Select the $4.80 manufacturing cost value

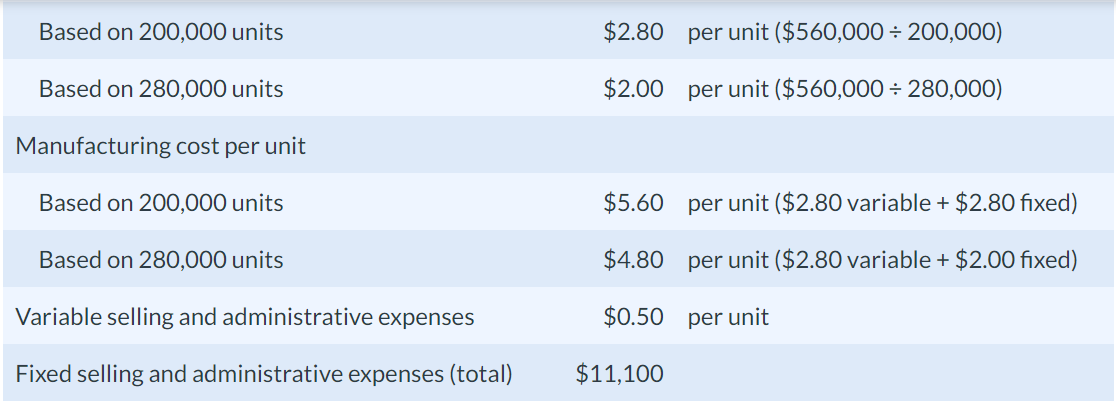[633, 260]
